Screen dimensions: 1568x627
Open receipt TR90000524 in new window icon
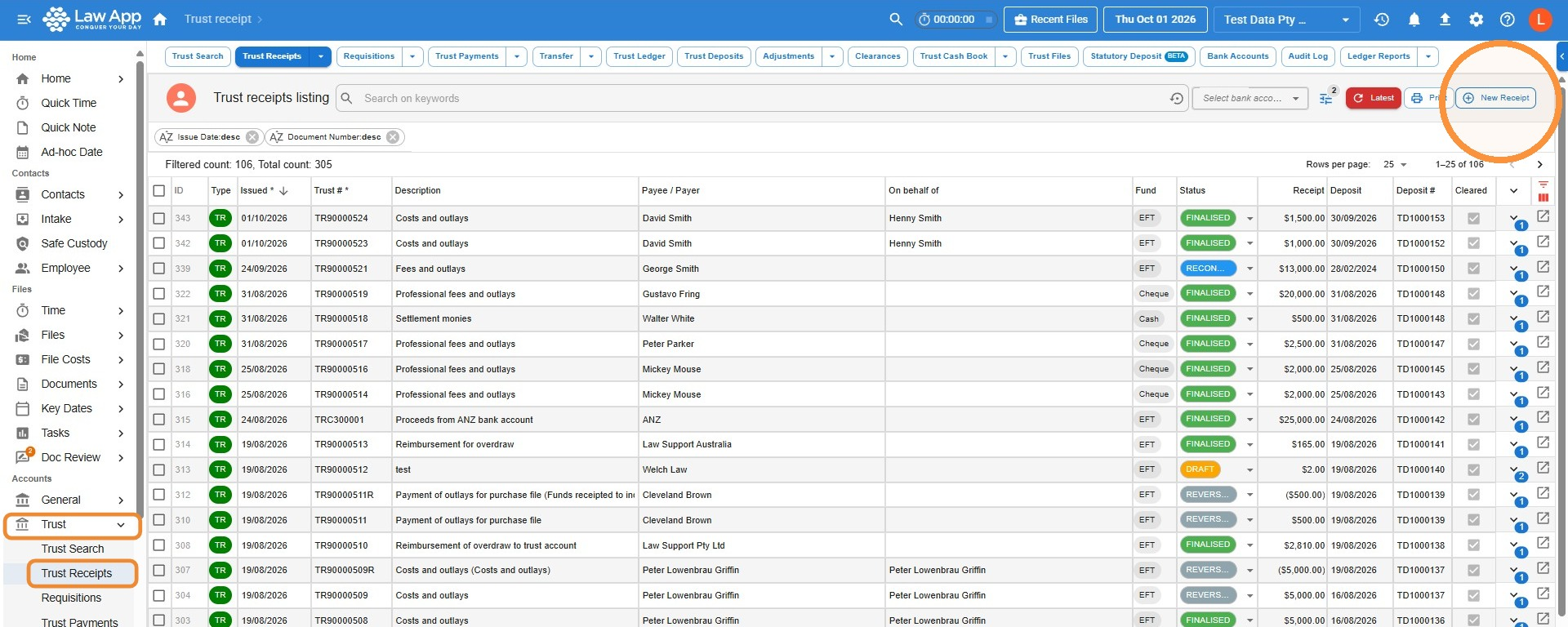point(1543,216)
